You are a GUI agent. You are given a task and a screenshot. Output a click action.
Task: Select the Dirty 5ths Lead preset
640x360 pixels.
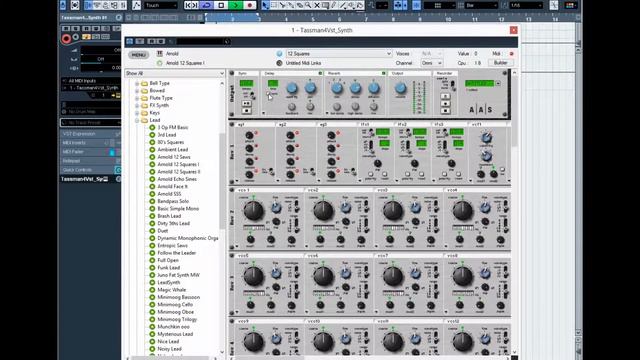[x=173, y=223]
